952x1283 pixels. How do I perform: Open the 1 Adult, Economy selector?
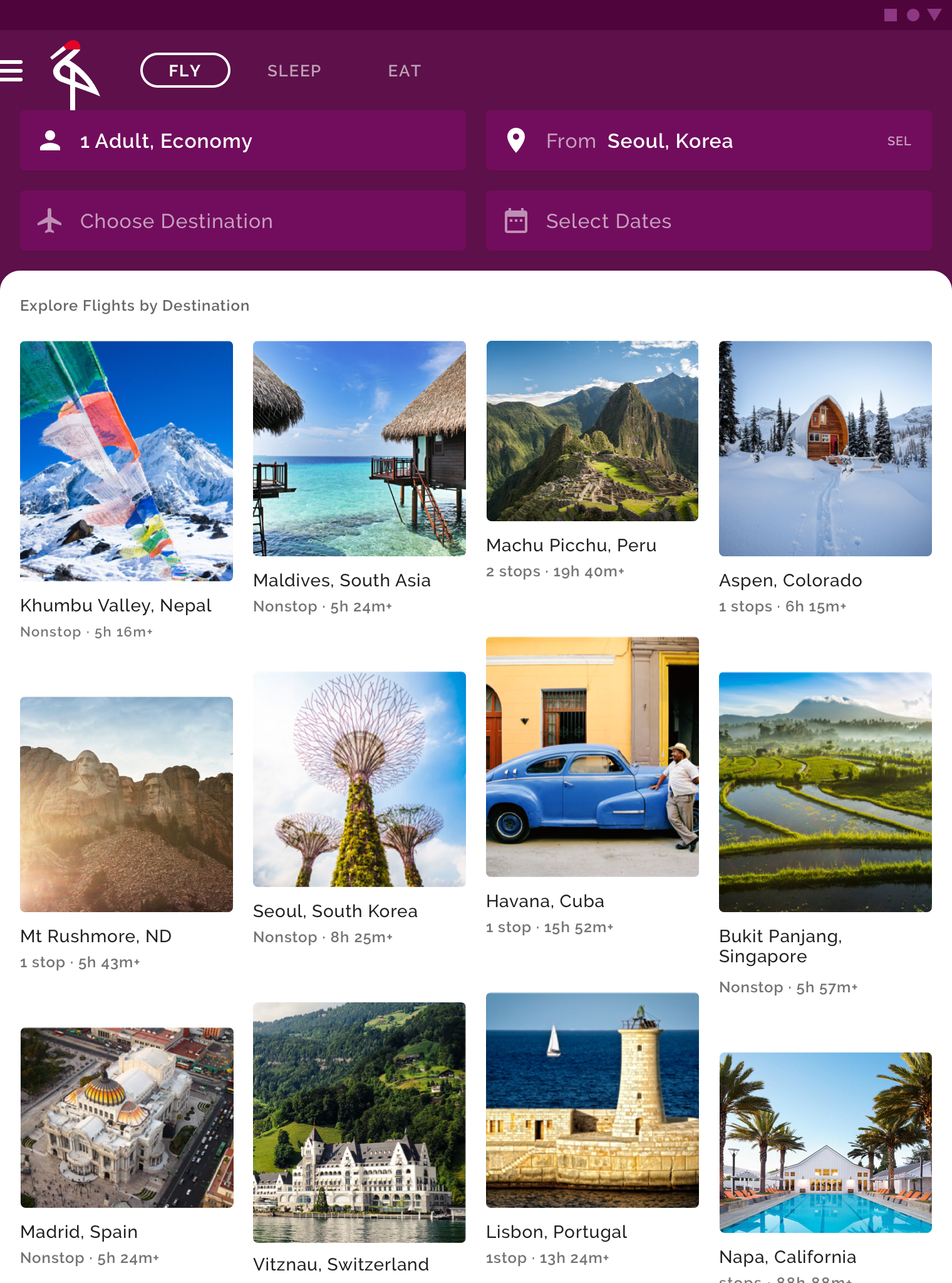point(243,141)
